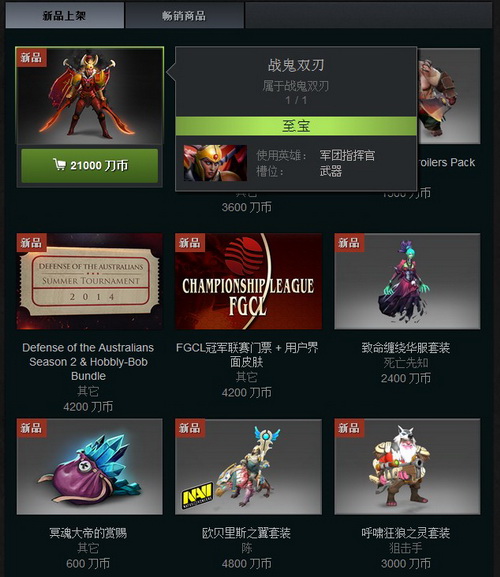
Task: Select the Death Prophet 致命缠绕华服套装 image
Action: (x=407, y=281)
